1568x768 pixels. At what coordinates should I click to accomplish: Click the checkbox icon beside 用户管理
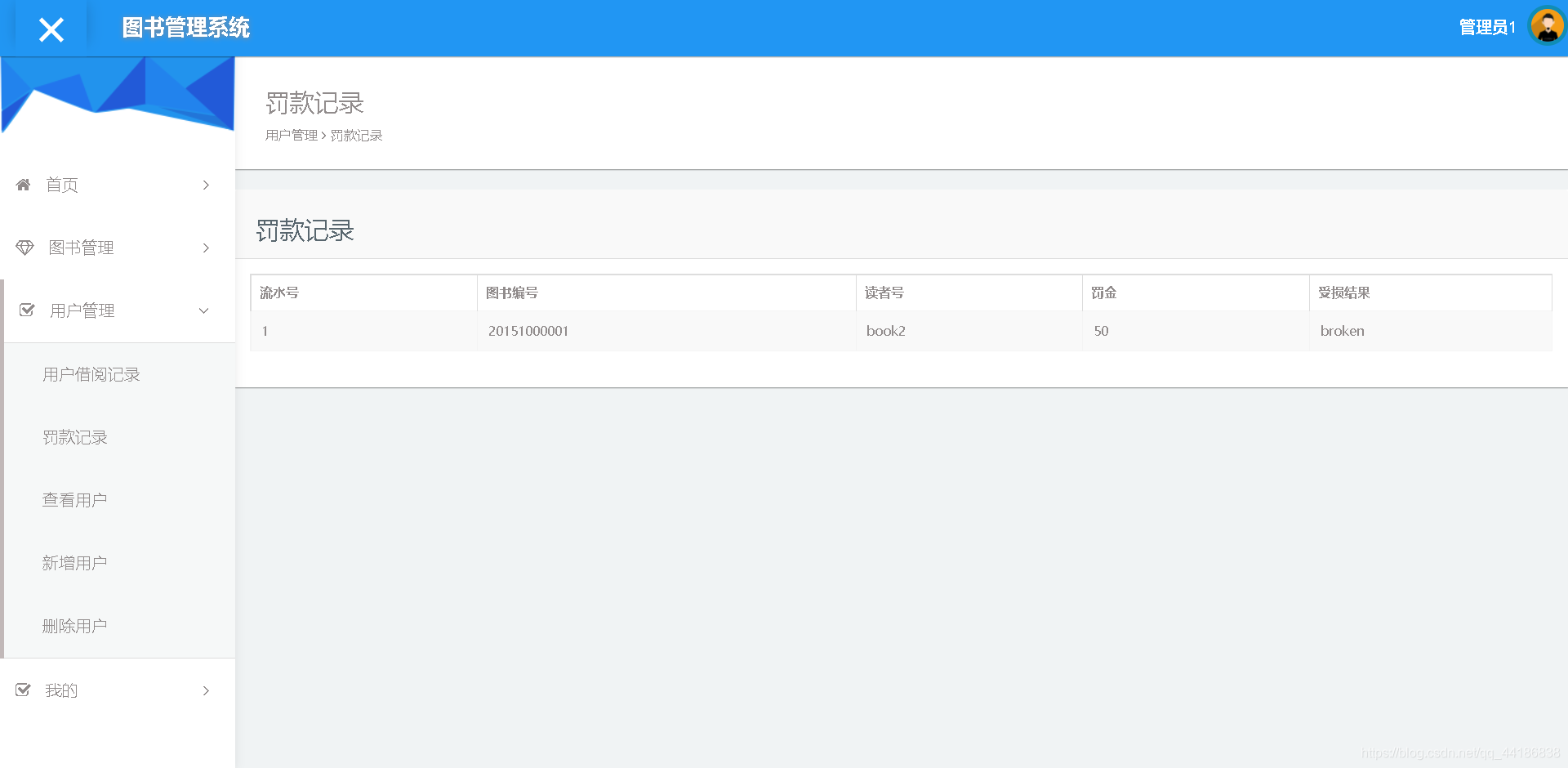[27, 310]
